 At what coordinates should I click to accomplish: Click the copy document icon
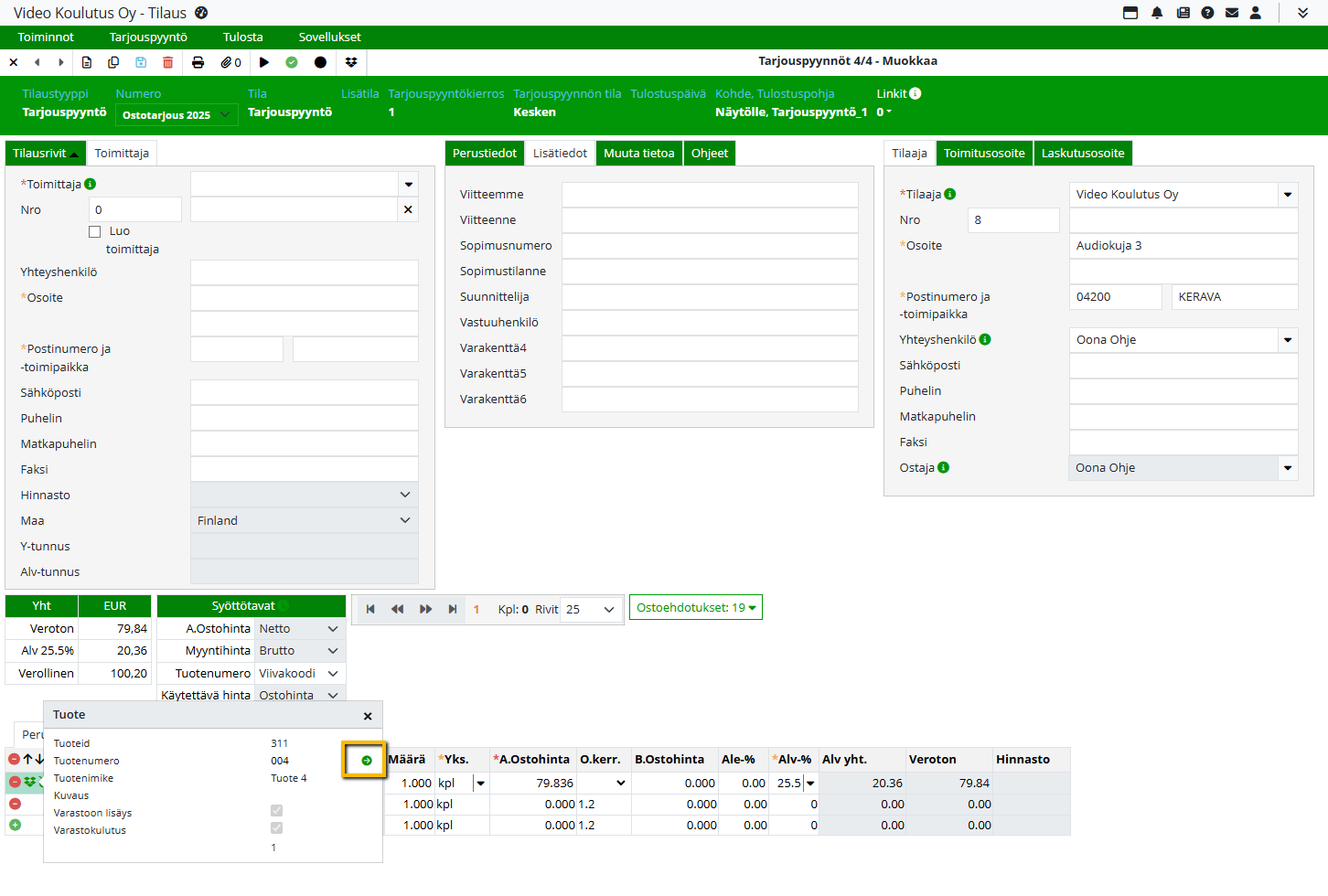click(113, 62)
